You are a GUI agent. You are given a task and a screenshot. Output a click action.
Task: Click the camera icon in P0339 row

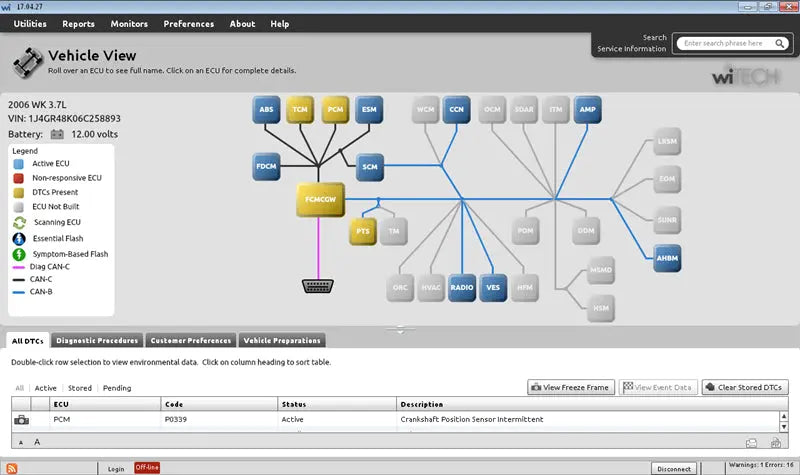[21, 420]
